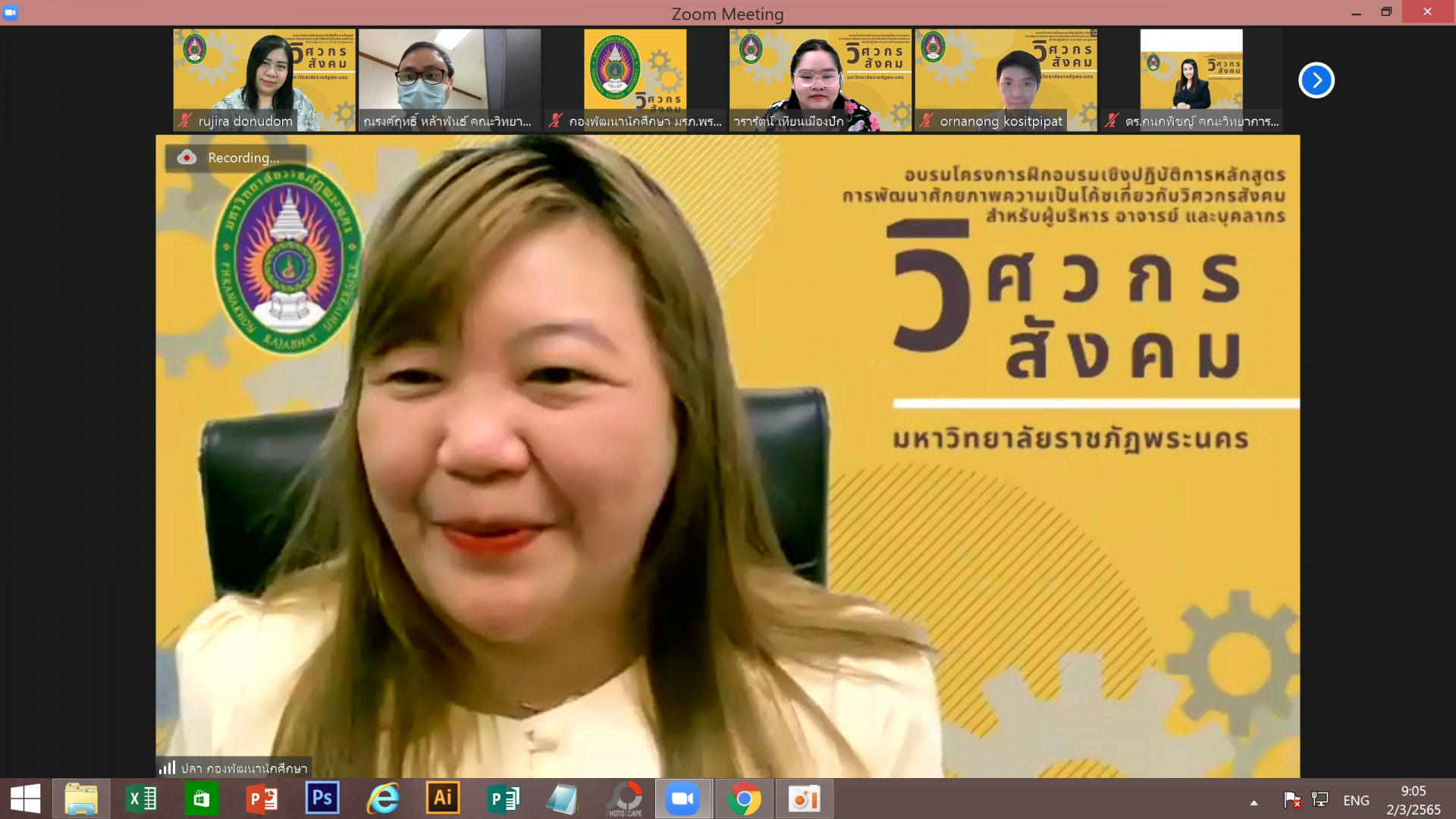Open the orange camera app on taskbar
The width and height of the screenshot is (1456, 819).
click(x=804, y=799)
